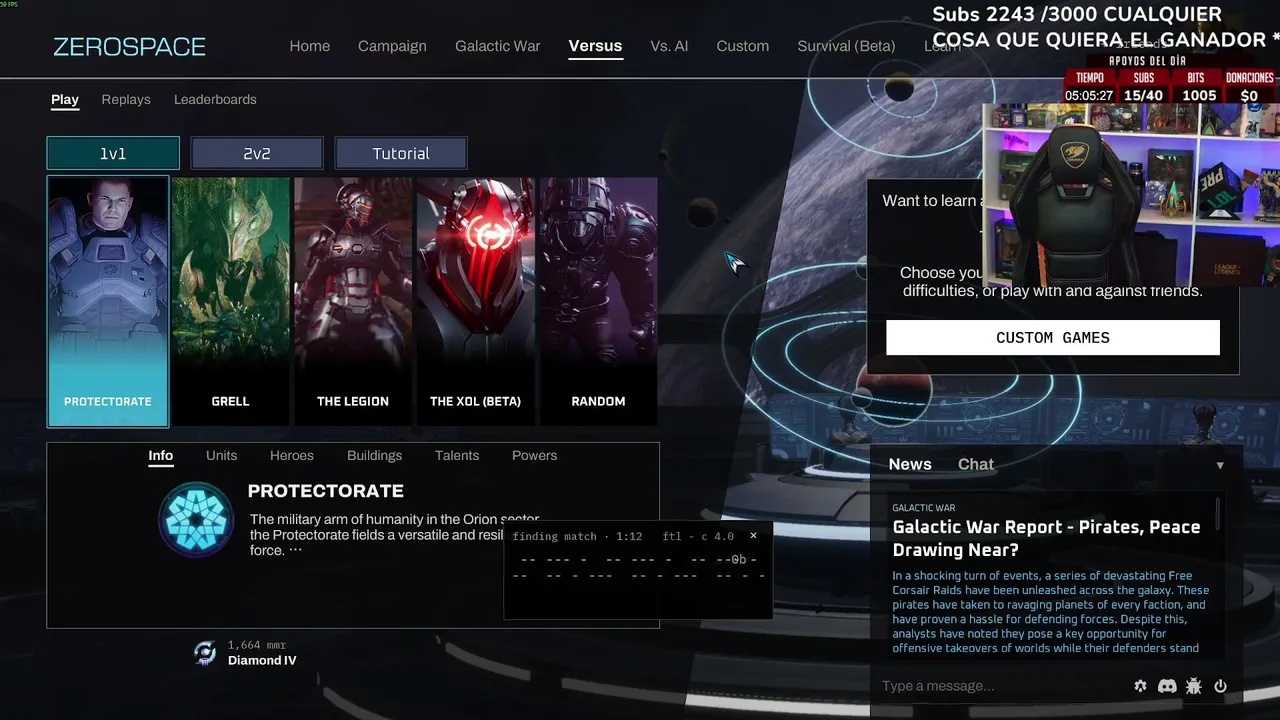This screenshot has height=720, width=1280.
Task: Click the '1,664 mmr' rating text
Action: pyautogui.click(x=257, y=645)
